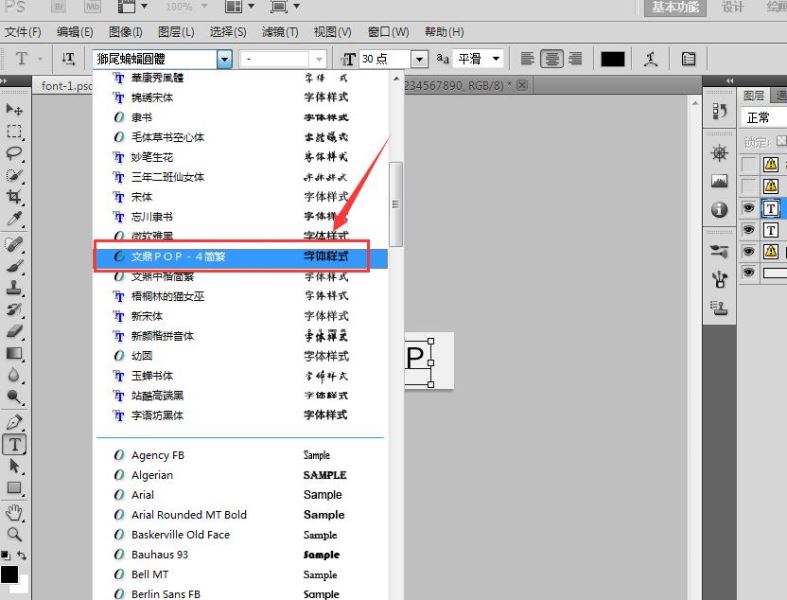Center align text
Image resolution: width=787 pixels, height=600 pixels.
[552, 59]
